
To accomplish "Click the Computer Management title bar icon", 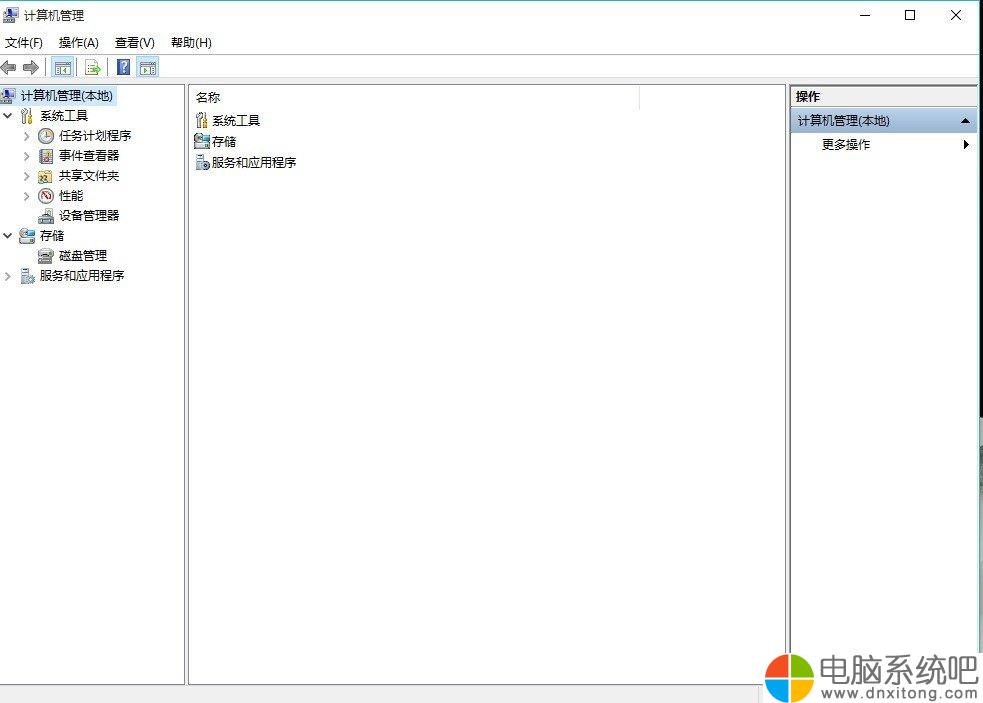I will tap(11, 14).
